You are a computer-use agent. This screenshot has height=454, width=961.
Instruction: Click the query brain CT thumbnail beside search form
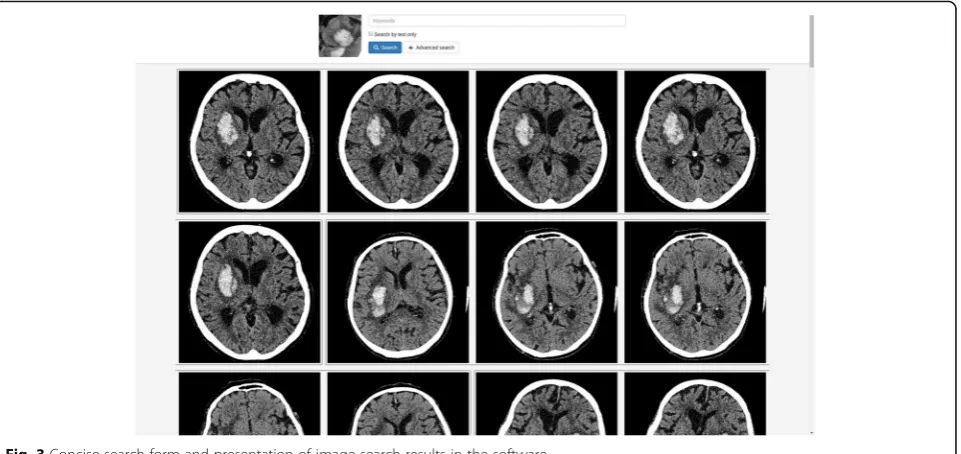click(x=340, y=36)
